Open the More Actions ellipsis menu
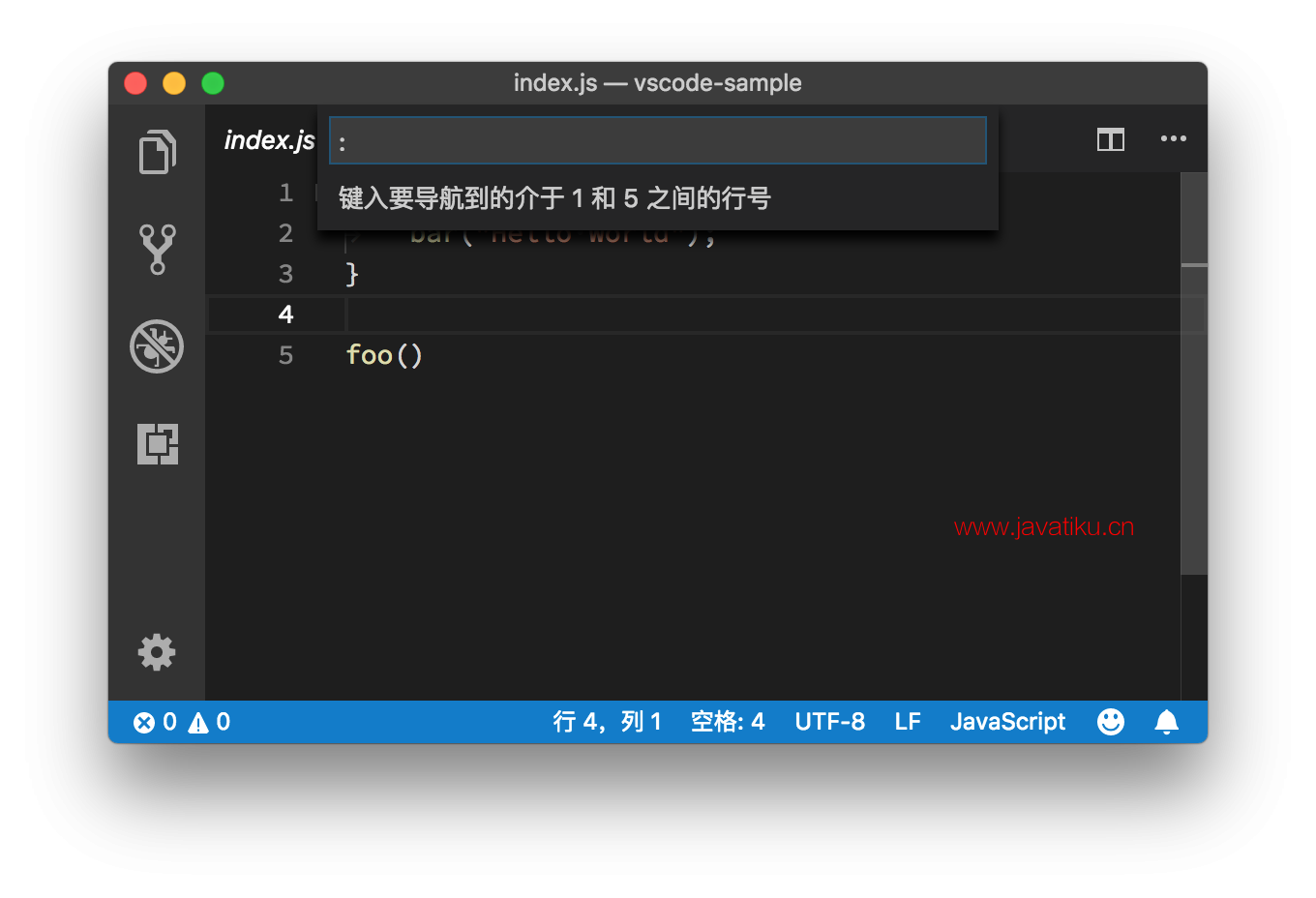 pyautogui.click(x=1174, y=139)
